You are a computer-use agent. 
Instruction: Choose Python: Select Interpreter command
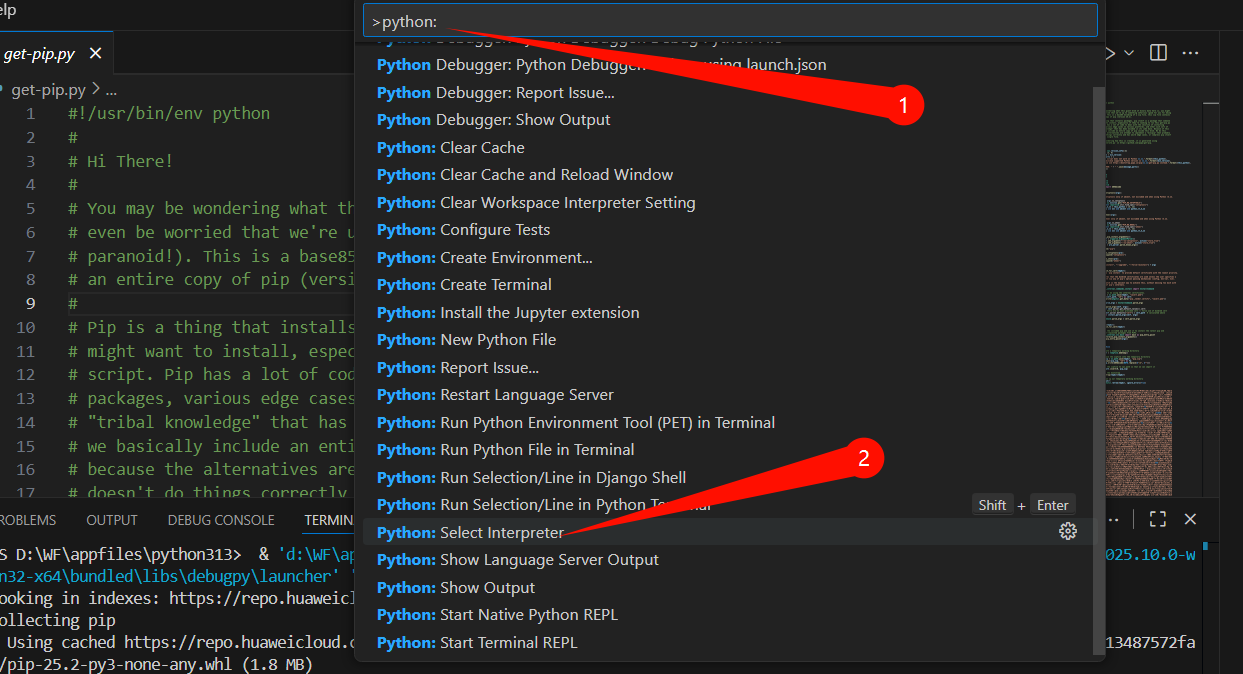730,532
